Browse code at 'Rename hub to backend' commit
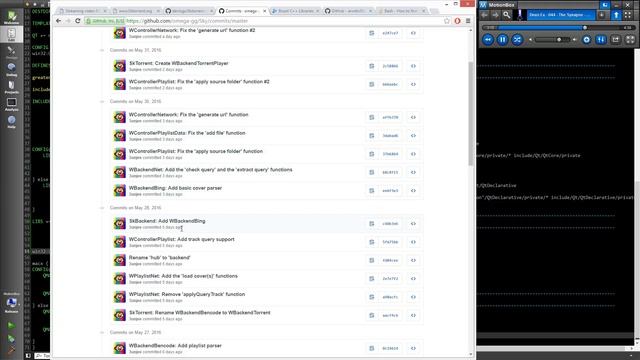Viewport: 640px width, 360px height. [413, 260]
